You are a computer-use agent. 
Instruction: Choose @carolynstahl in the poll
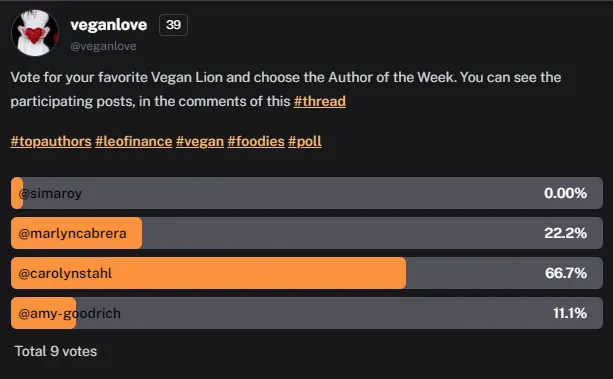307,273
